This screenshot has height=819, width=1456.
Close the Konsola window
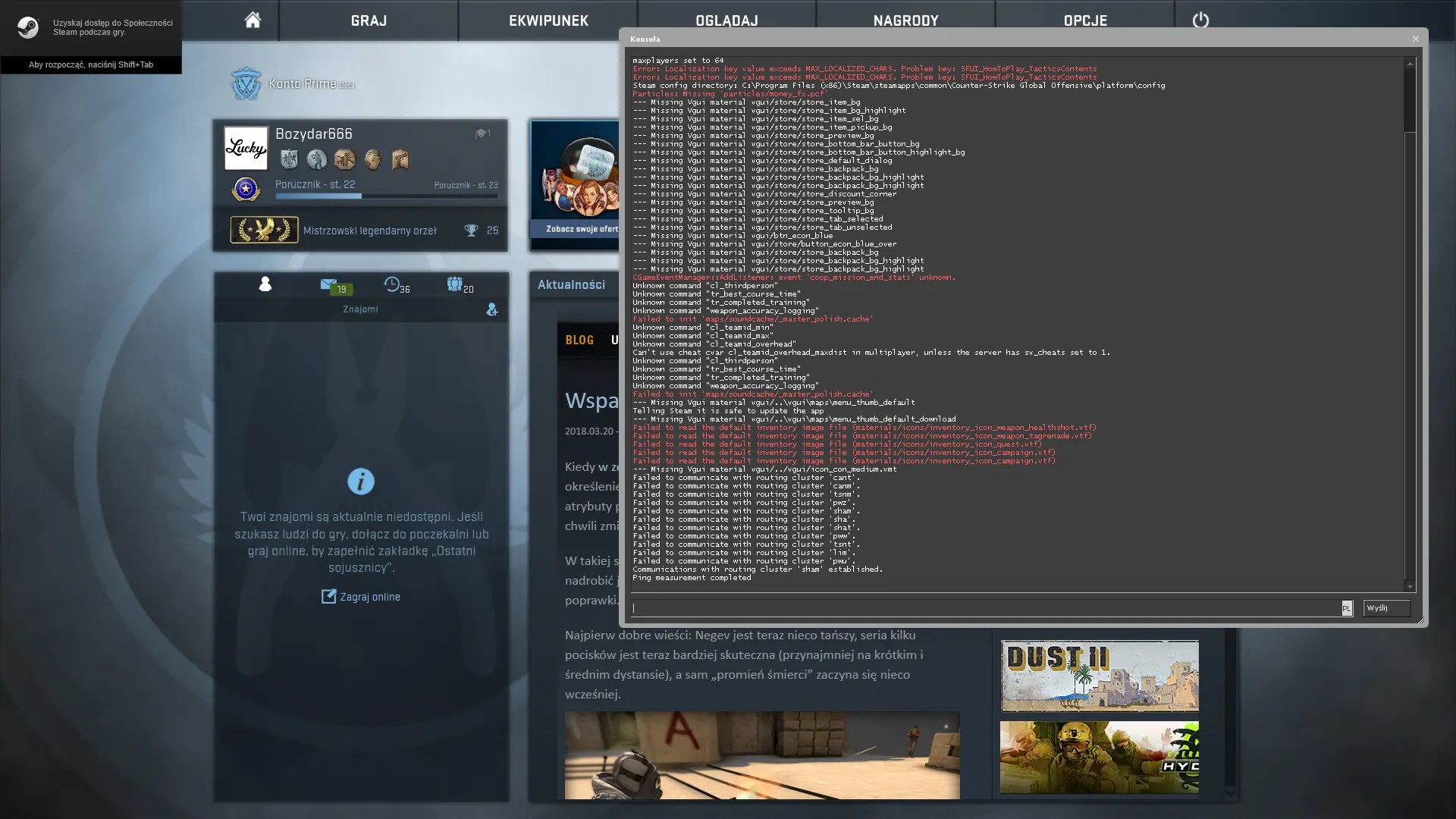coord(1415,39)
